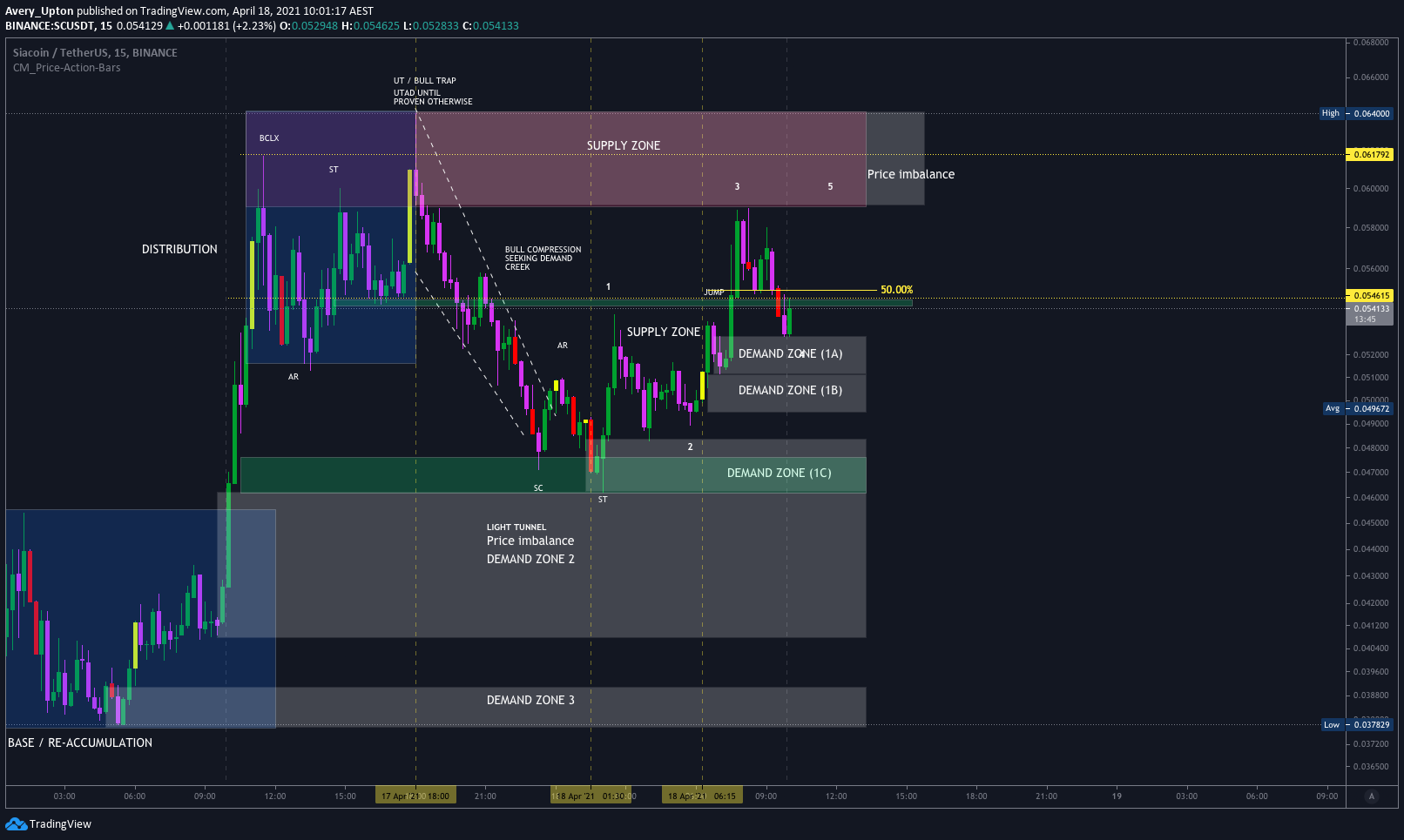Screen dimensions: 1404x840
Task: Click the '17 Apr '21 18:00' time marker
Action: (x=415, y=796)
